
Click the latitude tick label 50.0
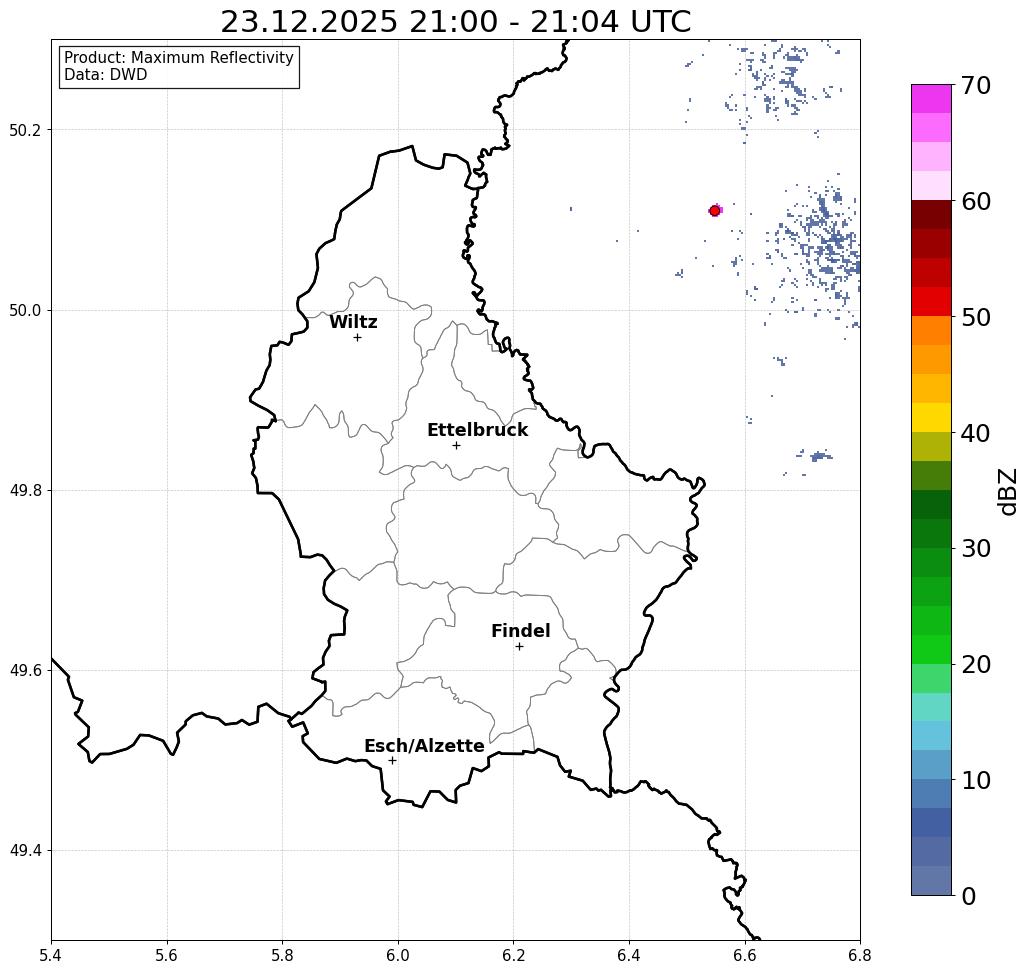pos(25,310)
